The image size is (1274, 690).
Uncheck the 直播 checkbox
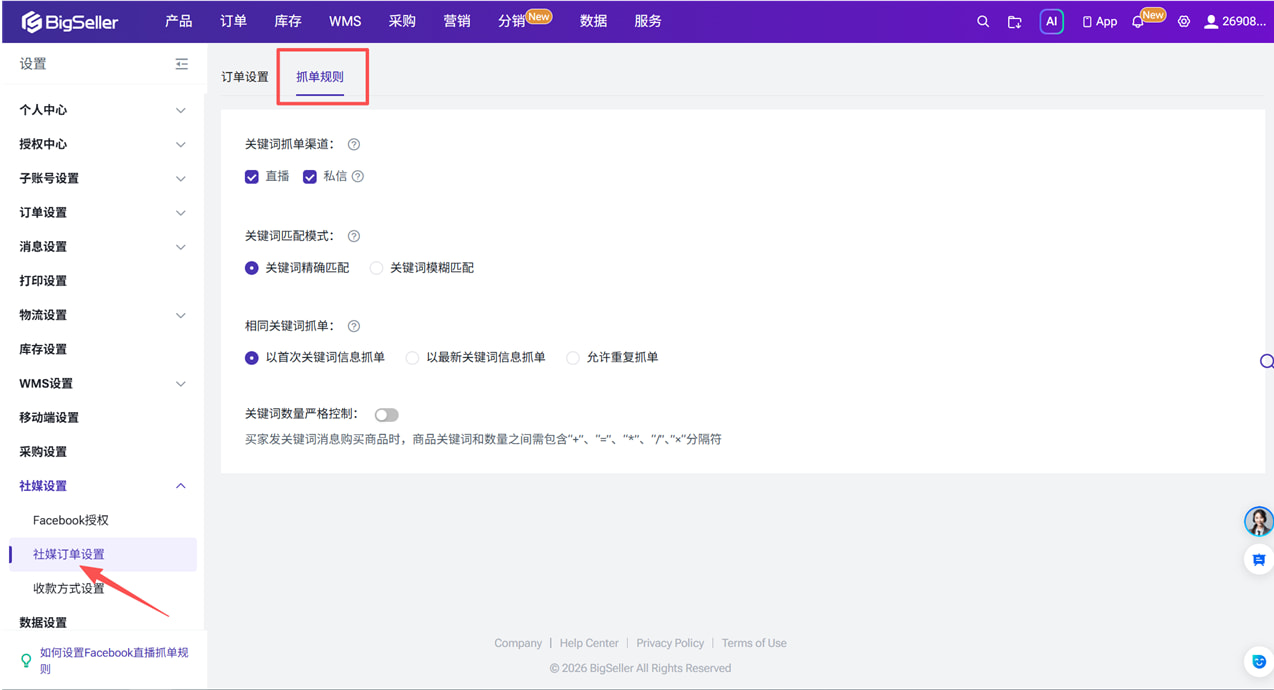tap(252, 177)
